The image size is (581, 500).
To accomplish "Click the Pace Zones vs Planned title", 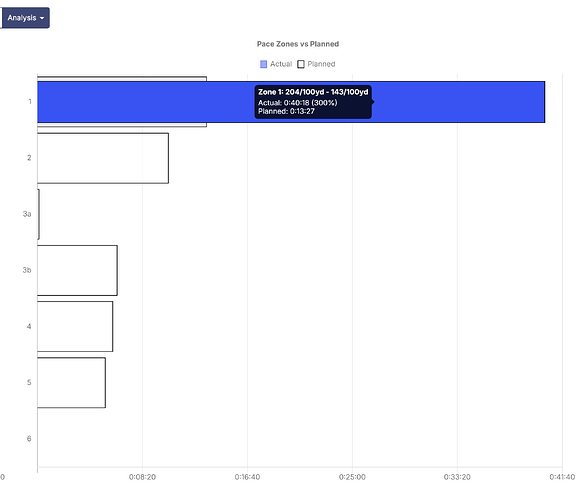I will point(298,44).
